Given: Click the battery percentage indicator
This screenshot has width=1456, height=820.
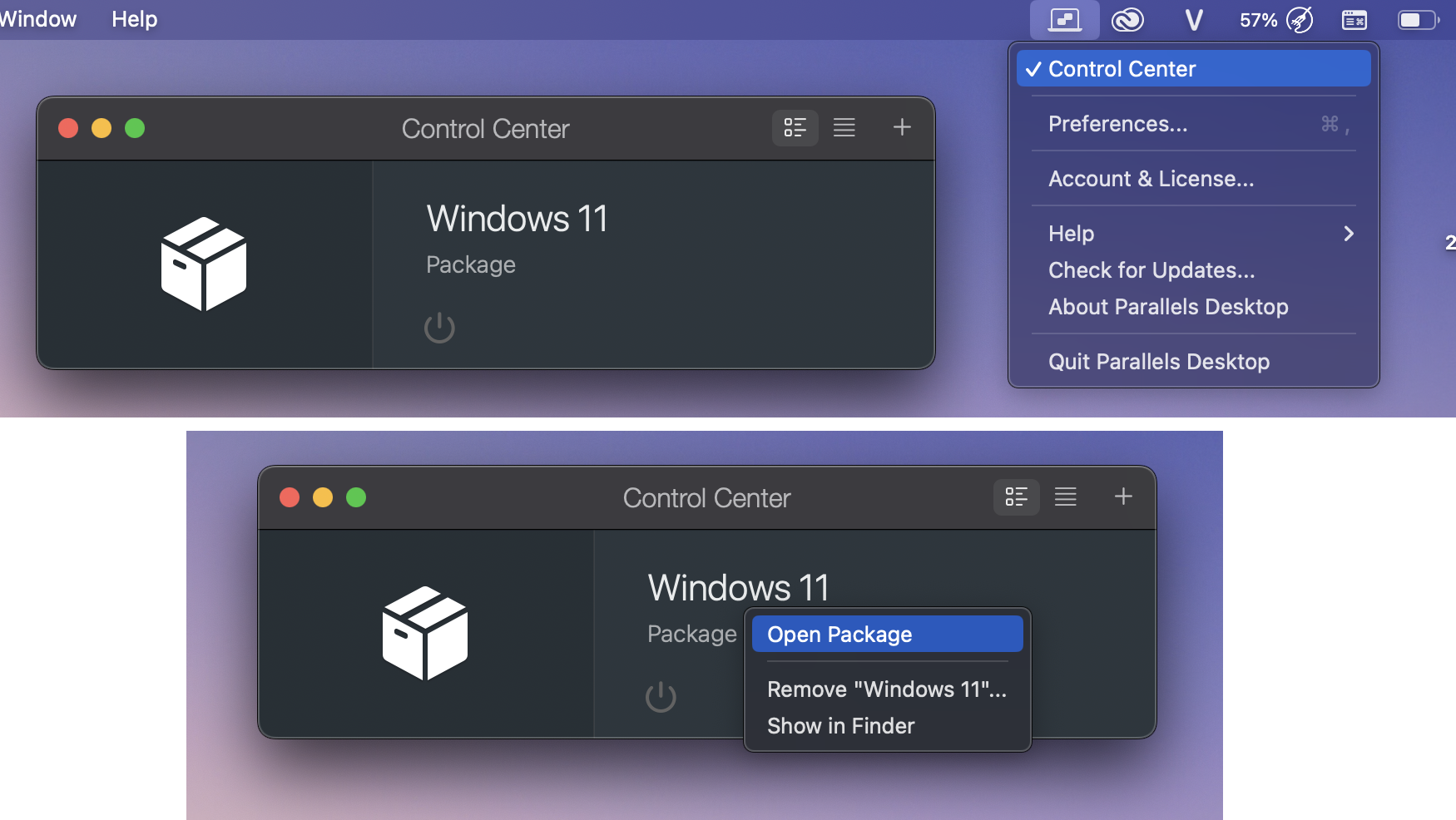Looking at the screenshot, I should [1260, 19].
